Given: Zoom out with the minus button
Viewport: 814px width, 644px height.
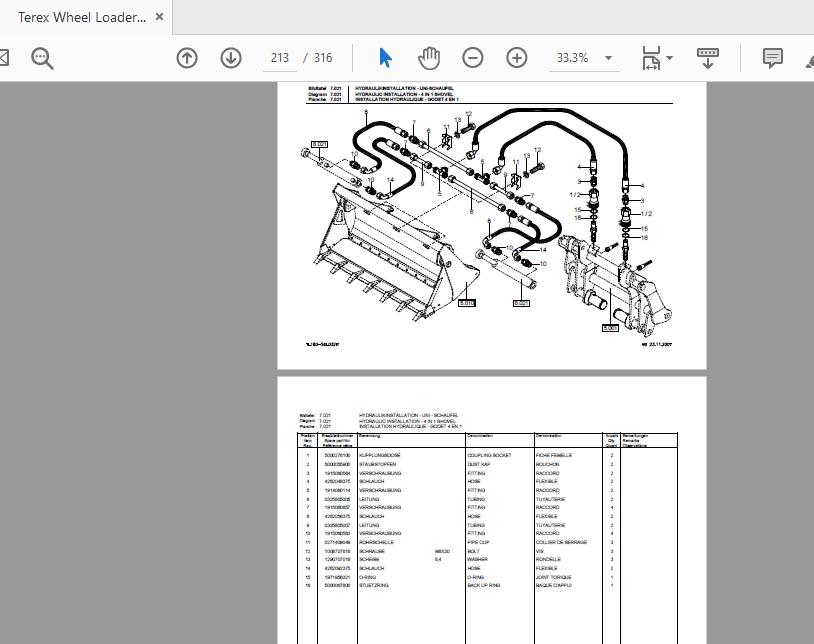Looking at the screenshot, I should point(472,58).
